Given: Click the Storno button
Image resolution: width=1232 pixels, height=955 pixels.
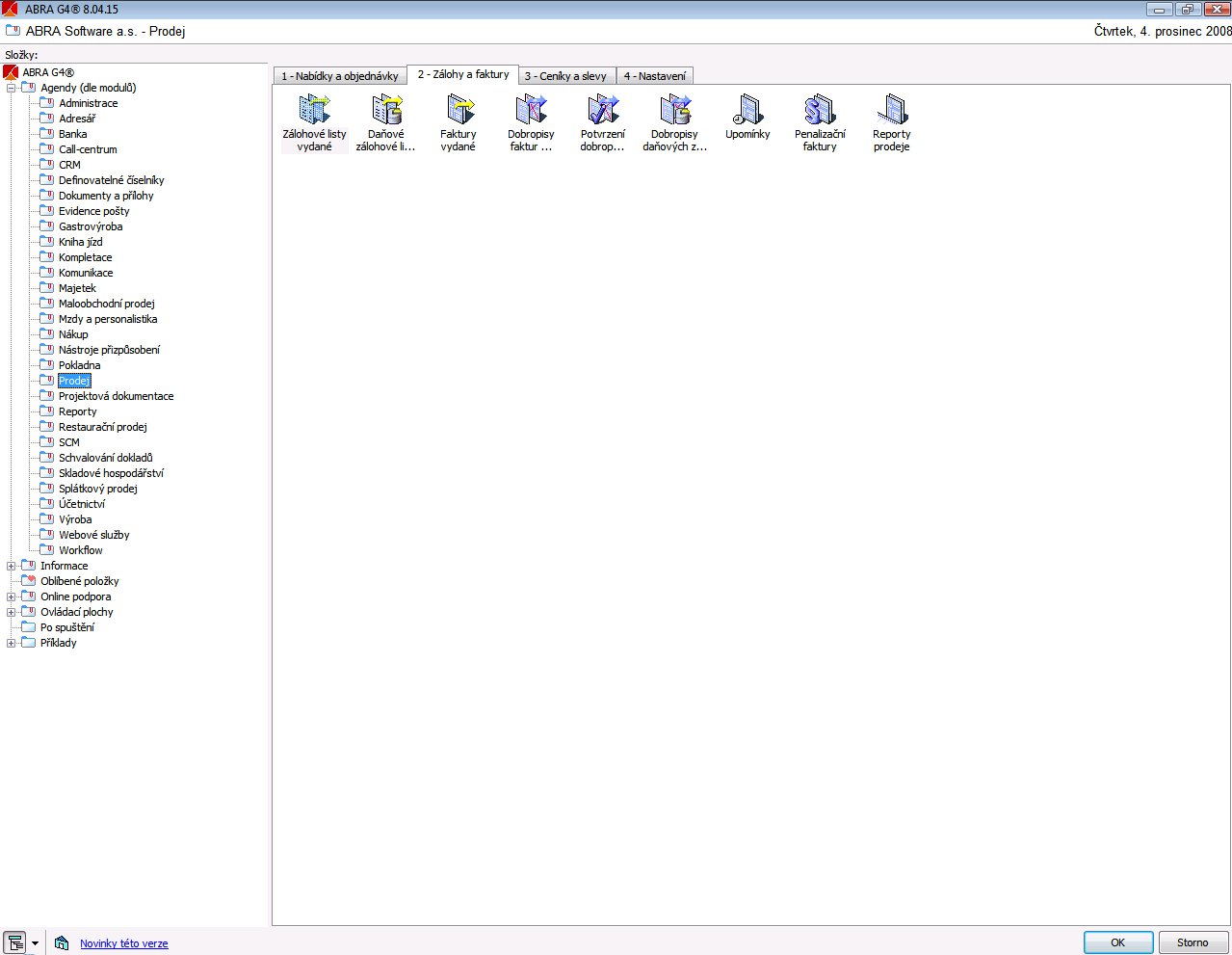Looking at the screenshot, I should (1193, 942).
